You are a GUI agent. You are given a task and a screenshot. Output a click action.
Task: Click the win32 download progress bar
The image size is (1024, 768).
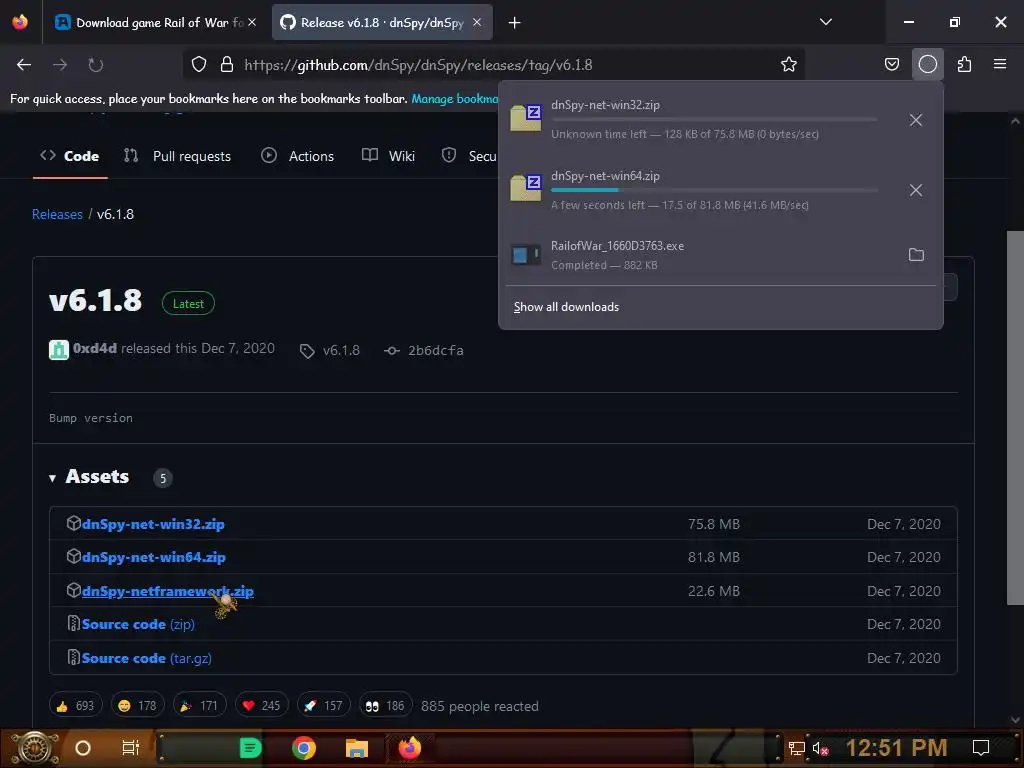click(x=714, y=120)
